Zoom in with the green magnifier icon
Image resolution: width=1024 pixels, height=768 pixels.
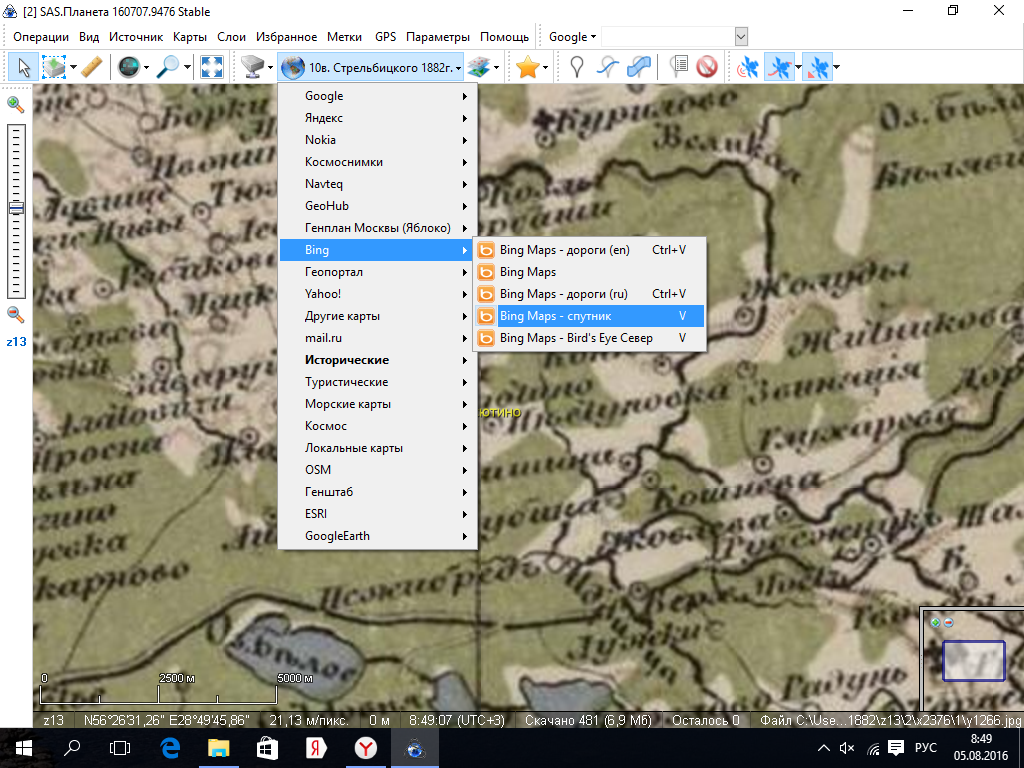(15, 104)
